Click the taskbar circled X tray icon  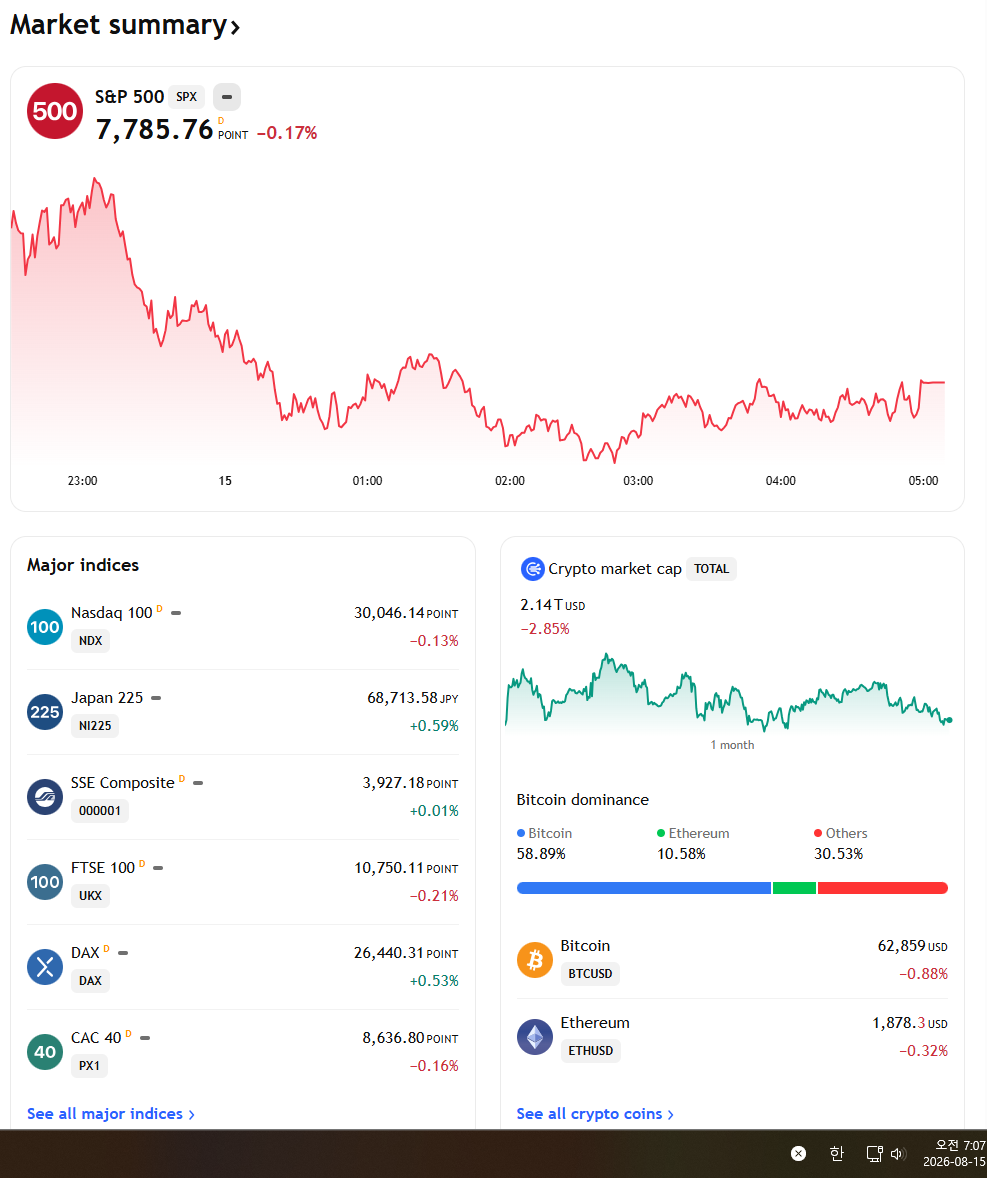click(x=798, y=1153)
